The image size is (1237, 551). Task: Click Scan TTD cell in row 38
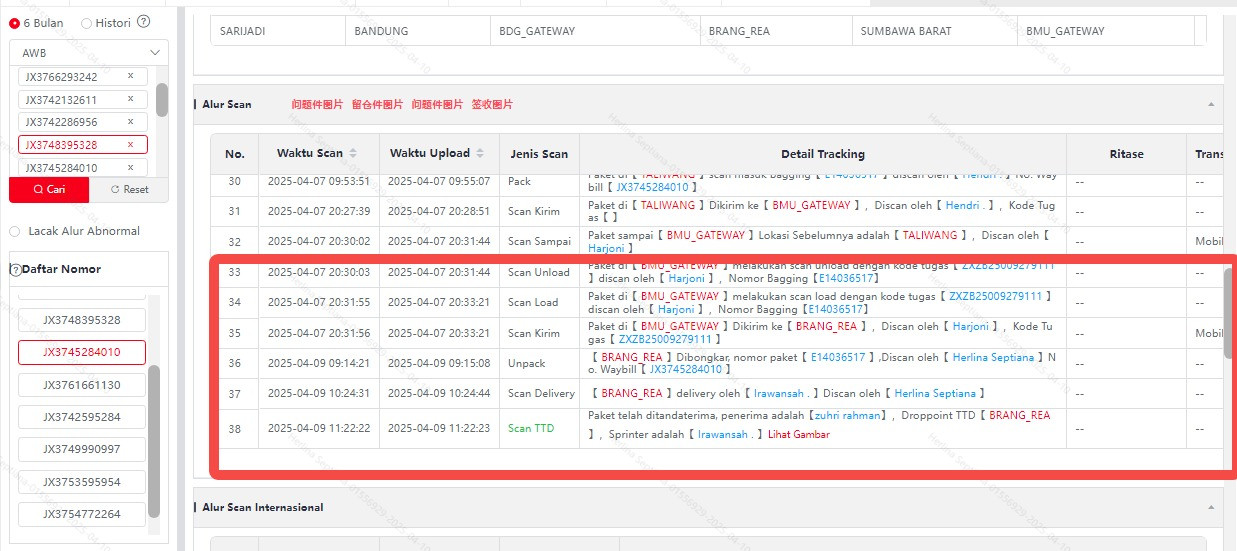click(539, 428)
